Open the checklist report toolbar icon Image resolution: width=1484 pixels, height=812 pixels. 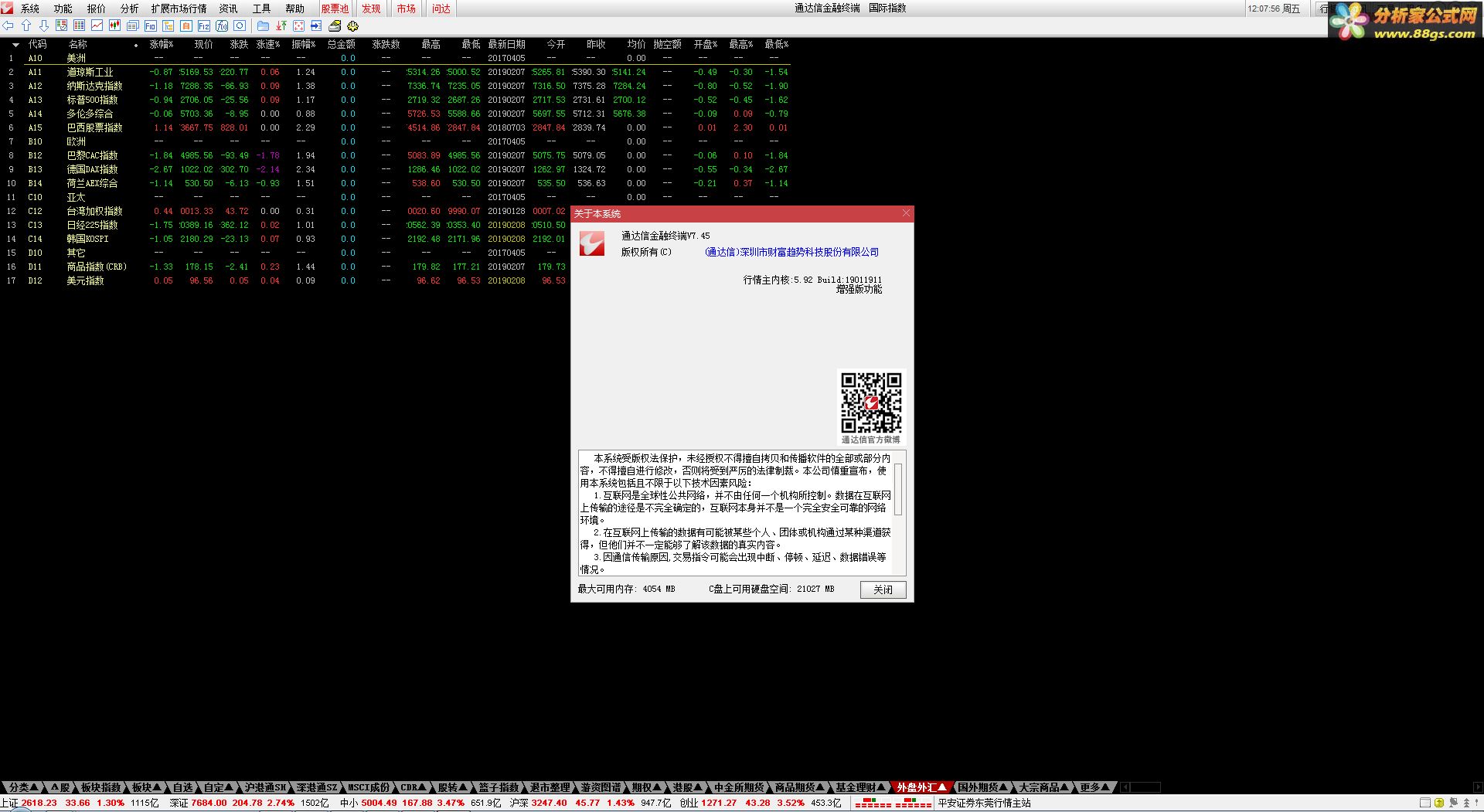[x=62, y=25]
